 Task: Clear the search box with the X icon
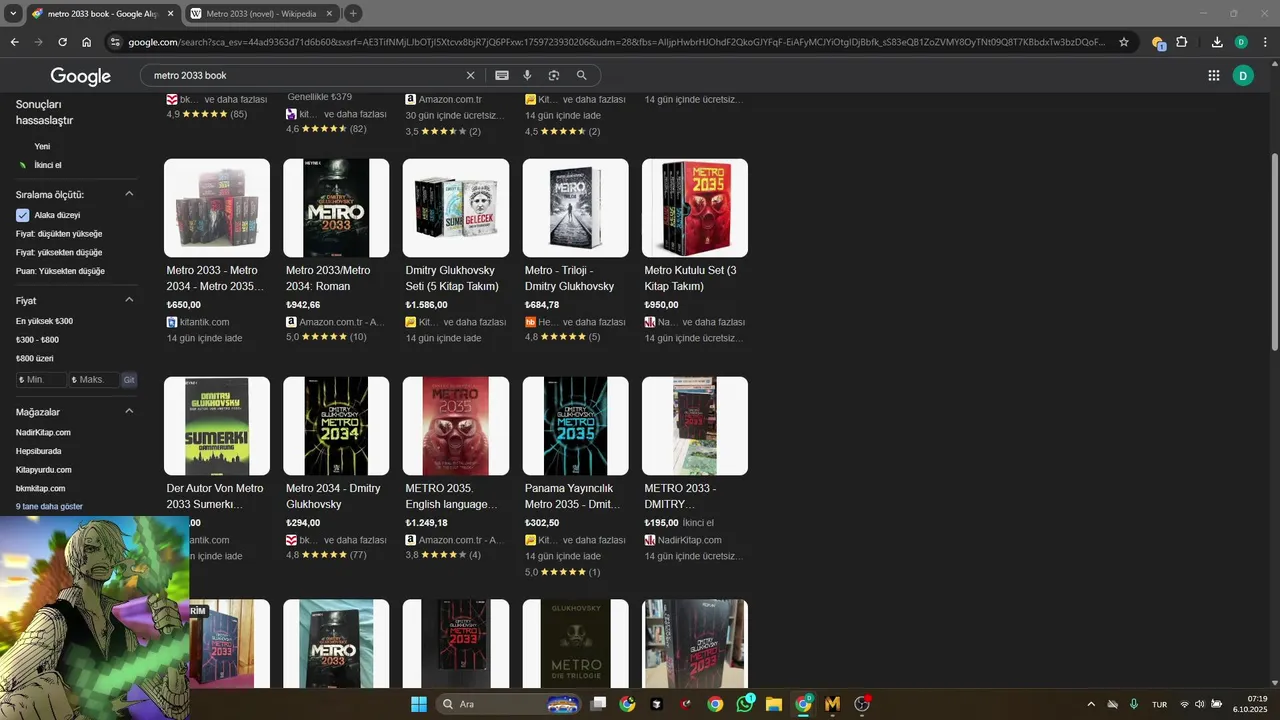(x=470, y=75)
